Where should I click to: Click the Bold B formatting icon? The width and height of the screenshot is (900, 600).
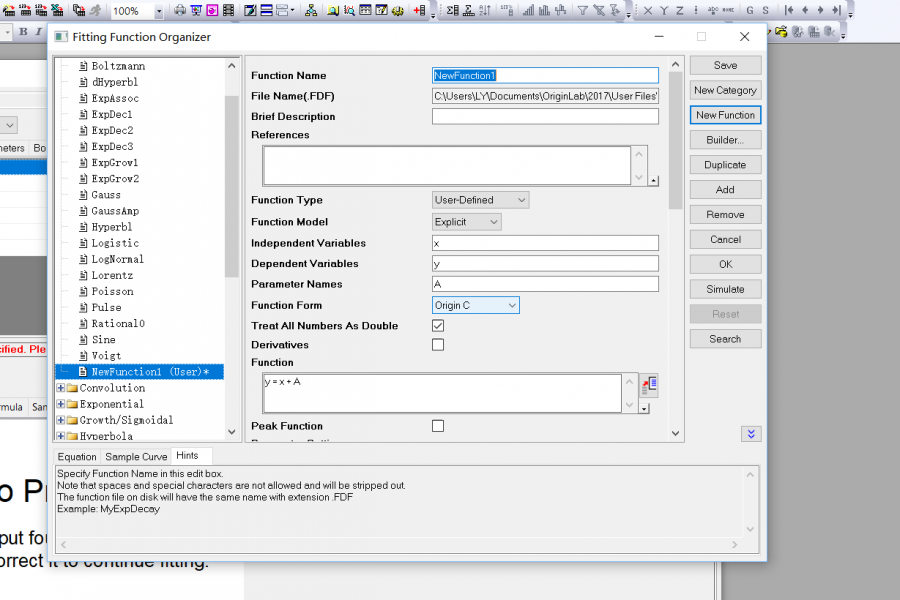(x=23, y=32)
